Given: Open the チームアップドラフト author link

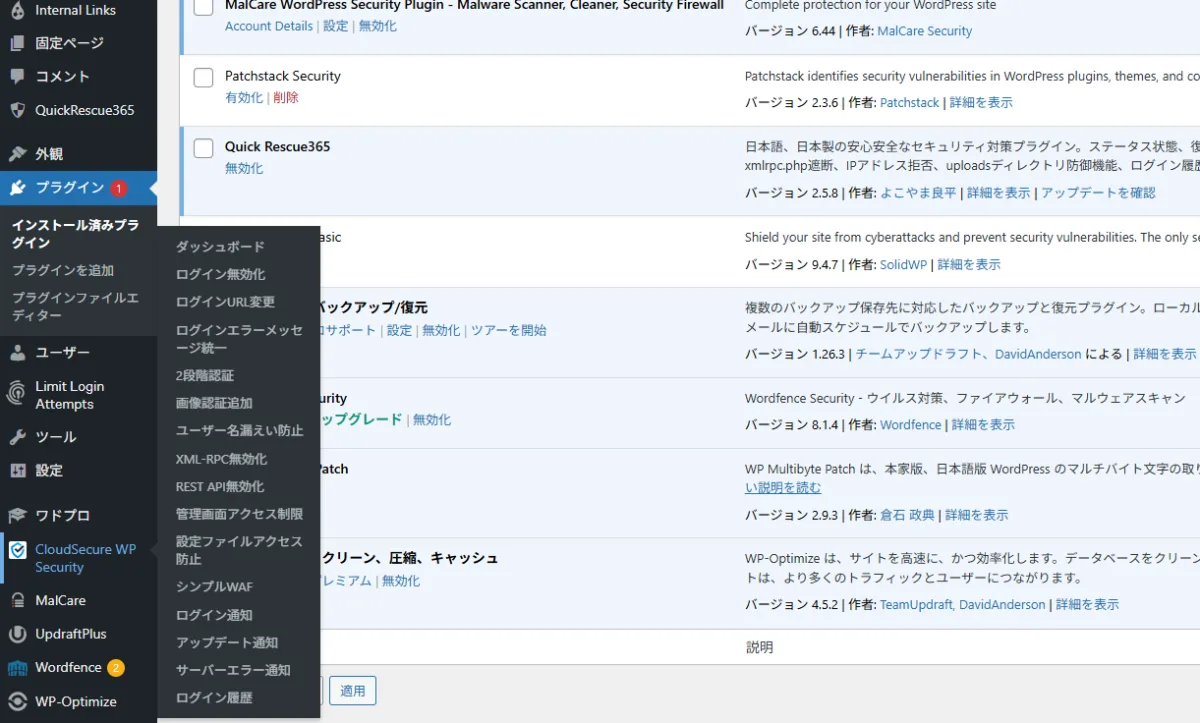Looking at the screenshot, I should [919, 354].
